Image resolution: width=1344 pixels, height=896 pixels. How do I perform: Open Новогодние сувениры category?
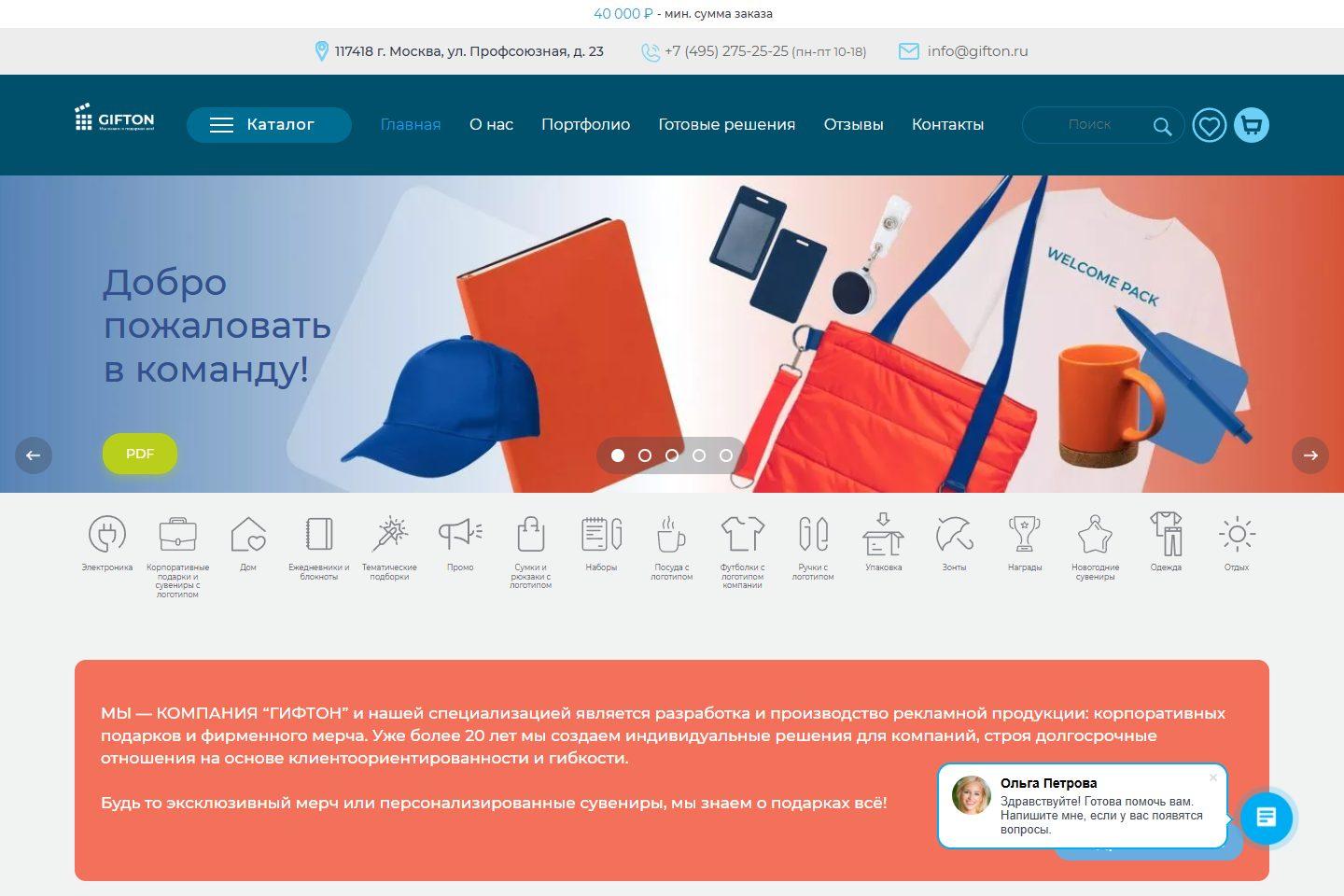pos(1096,535)
